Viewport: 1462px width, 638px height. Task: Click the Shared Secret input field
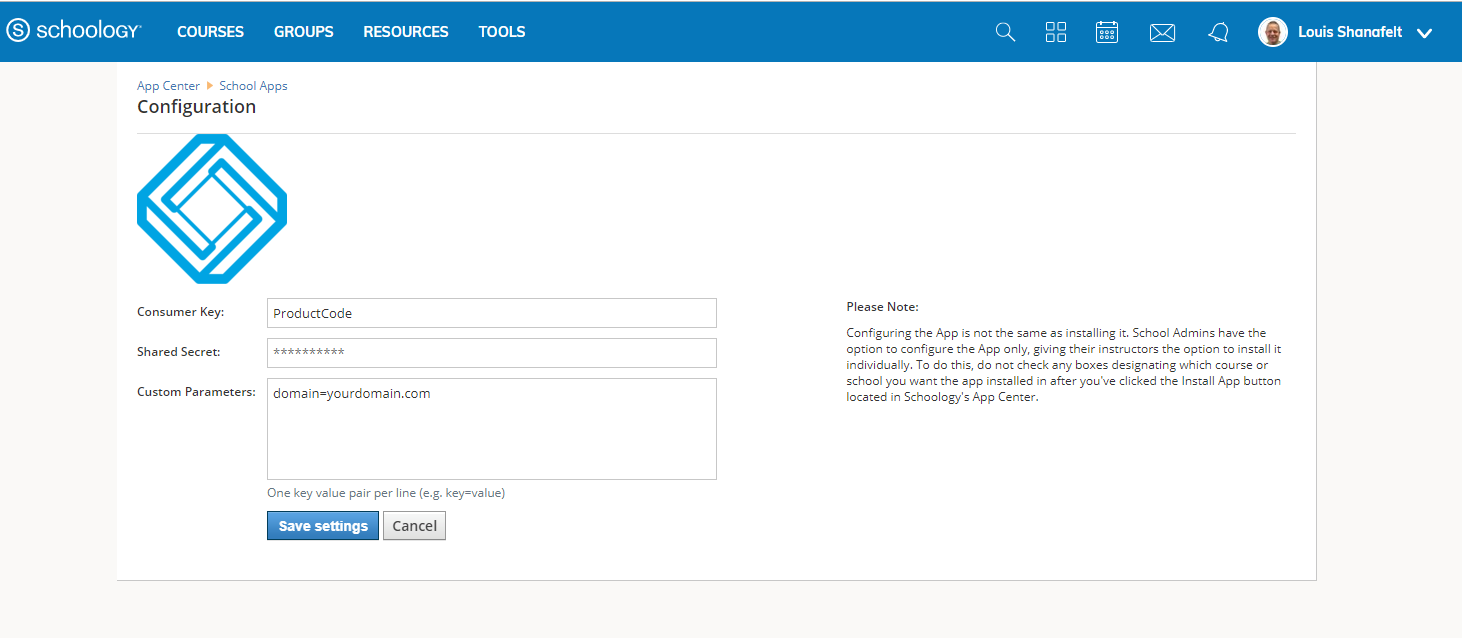click(x=492, y=353)
